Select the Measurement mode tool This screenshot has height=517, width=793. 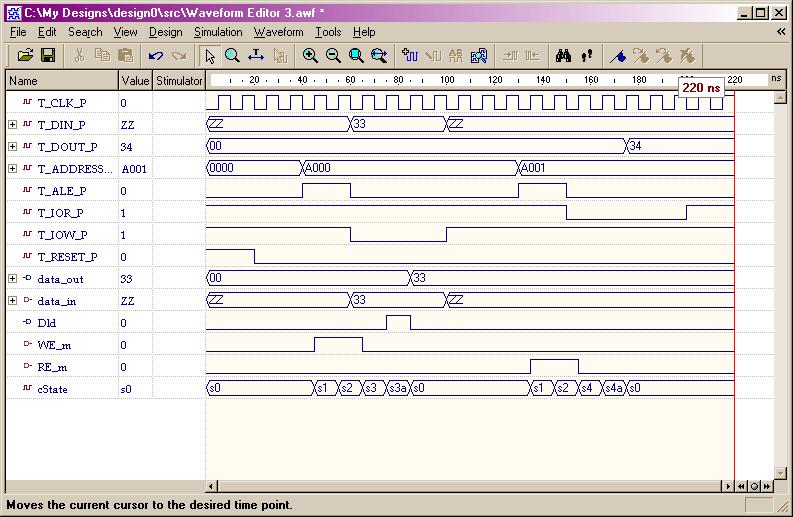256,56
